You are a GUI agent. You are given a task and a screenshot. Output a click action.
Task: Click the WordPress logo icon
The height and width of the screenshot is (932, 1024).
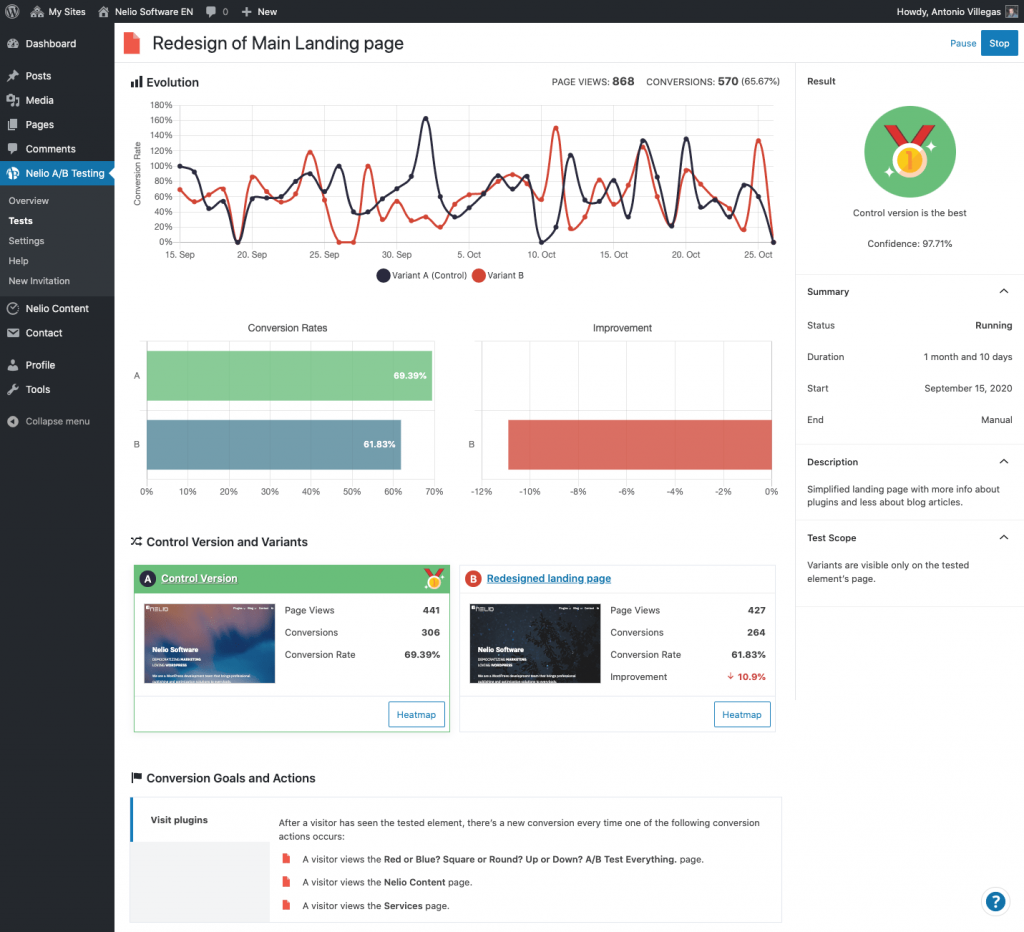point(12,11)
